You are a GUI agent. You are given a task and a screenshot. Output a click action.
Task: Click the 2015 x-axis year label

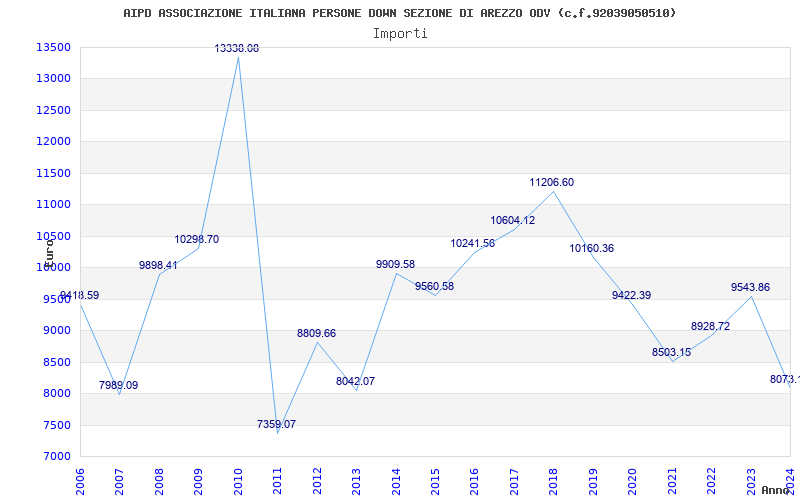pyautogui.click(x=435, y=481)
